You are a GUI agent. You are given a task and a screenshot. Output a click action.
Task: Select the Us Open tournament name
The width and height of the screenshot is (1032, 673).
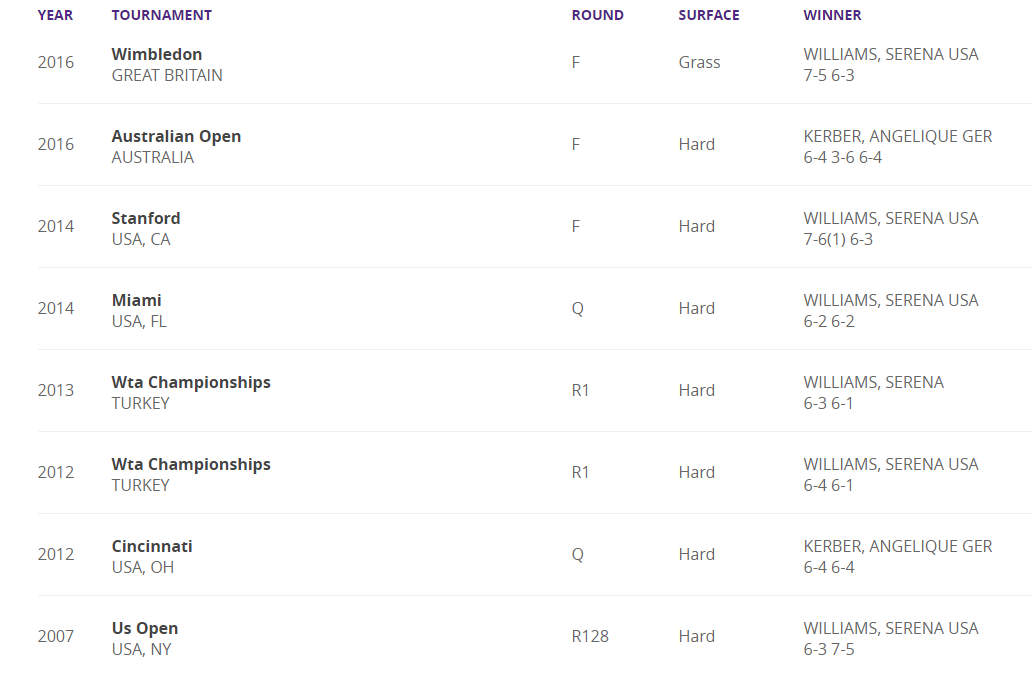click(x=145, y=628)
